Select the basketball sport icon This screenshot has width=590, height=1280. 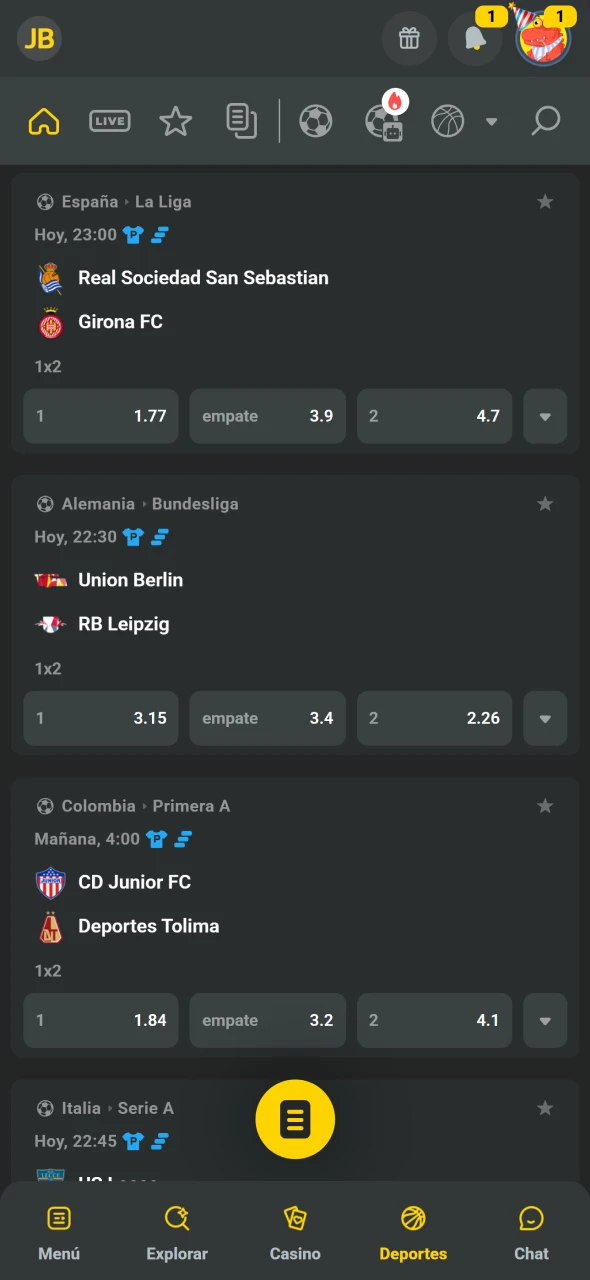pyautogui.click(x=447, y=121)
